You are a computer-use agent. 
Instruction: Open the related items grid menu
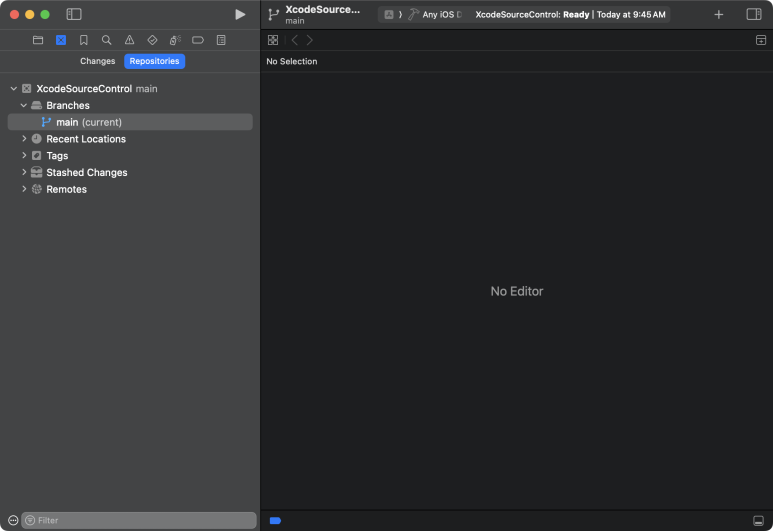tap(273, 40)
